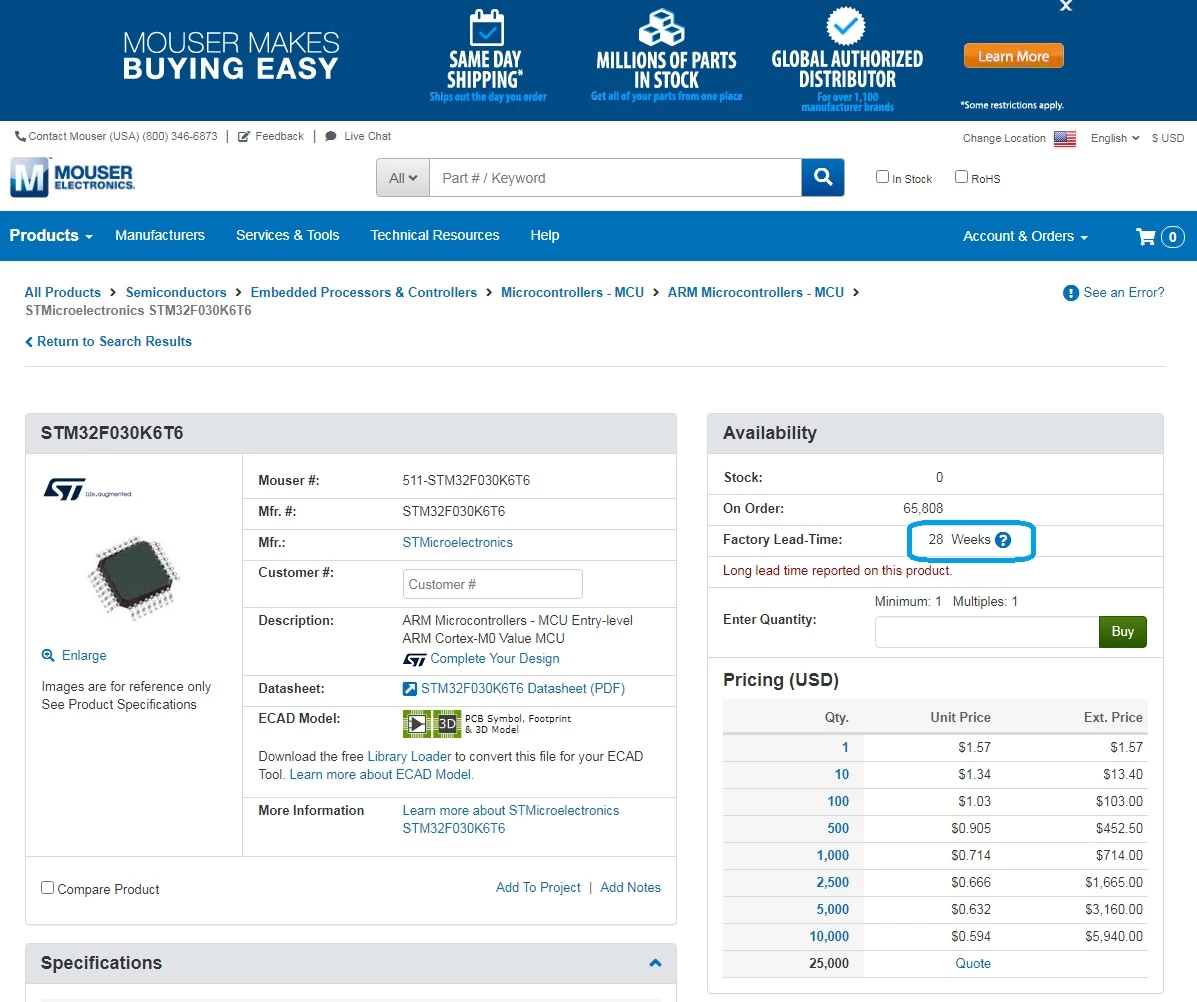Open the STMicroelectronics manufacturer link
1197x1002 pixels.
(x=457, y=543)
